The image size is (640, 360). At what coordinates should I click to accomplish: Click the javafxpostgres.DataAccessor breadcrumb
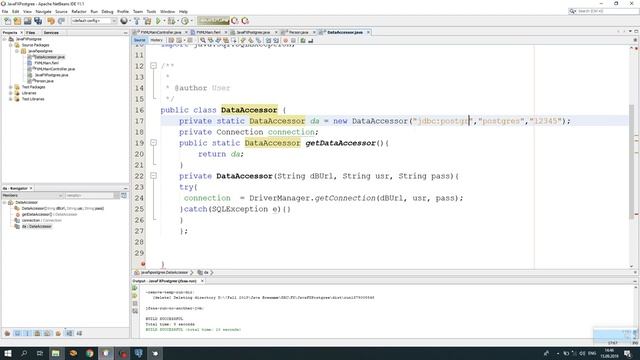tap(164, 272)
